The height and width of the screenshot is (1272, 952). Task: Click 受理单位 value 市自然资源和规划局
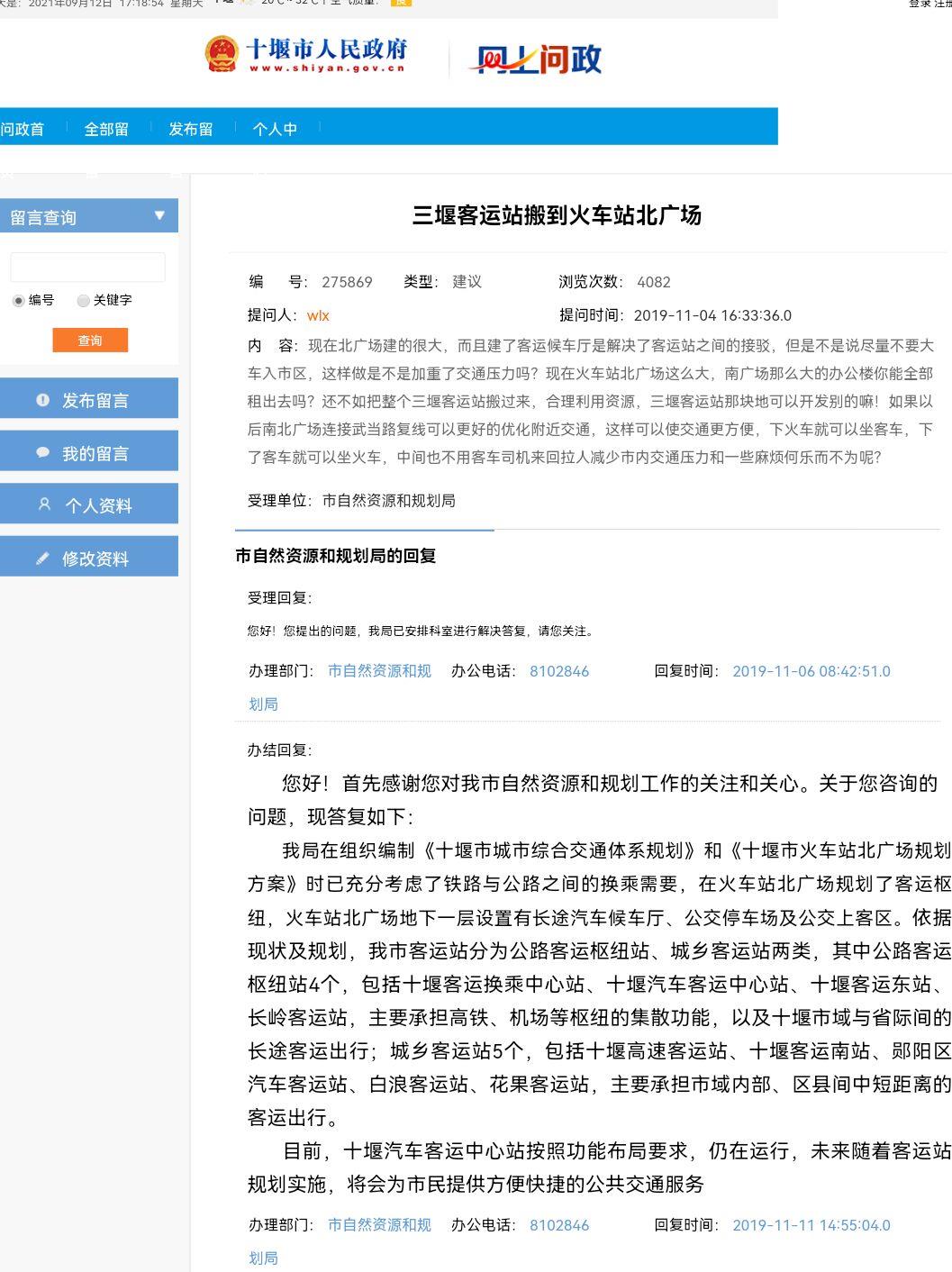tap(388, 500)
